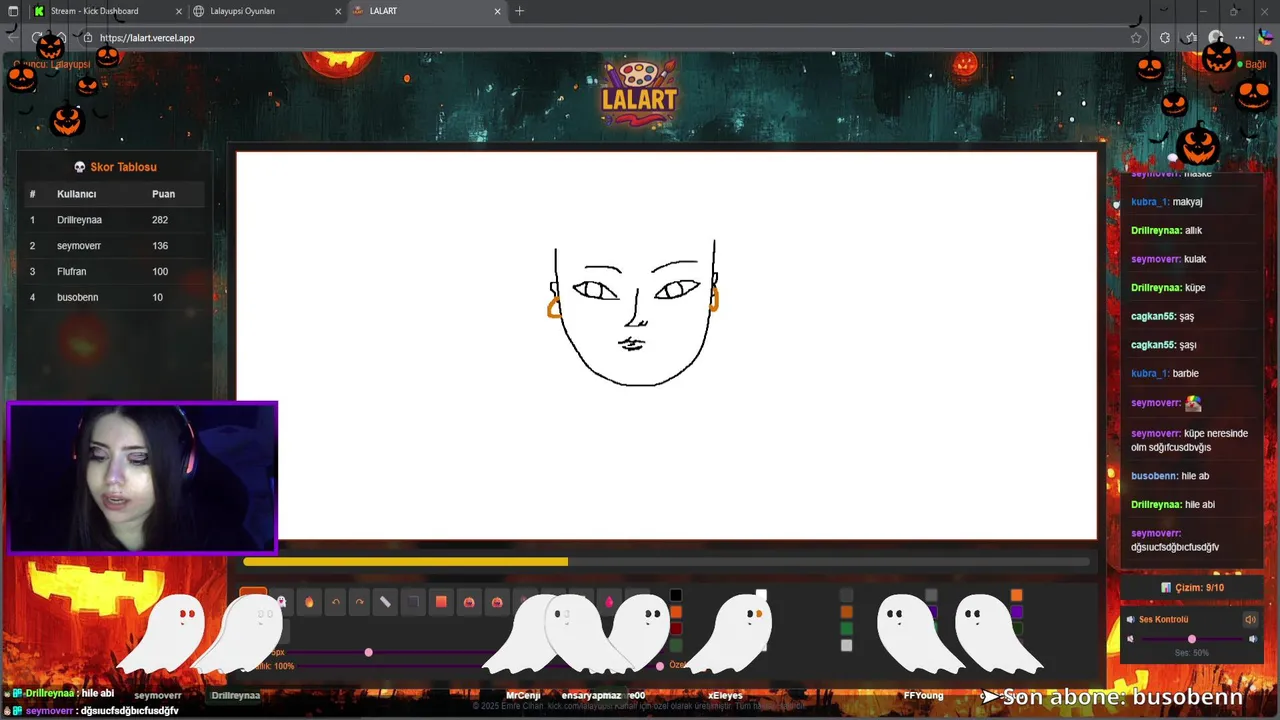Click seymoverr row in score table

click(x=115, y=246)
